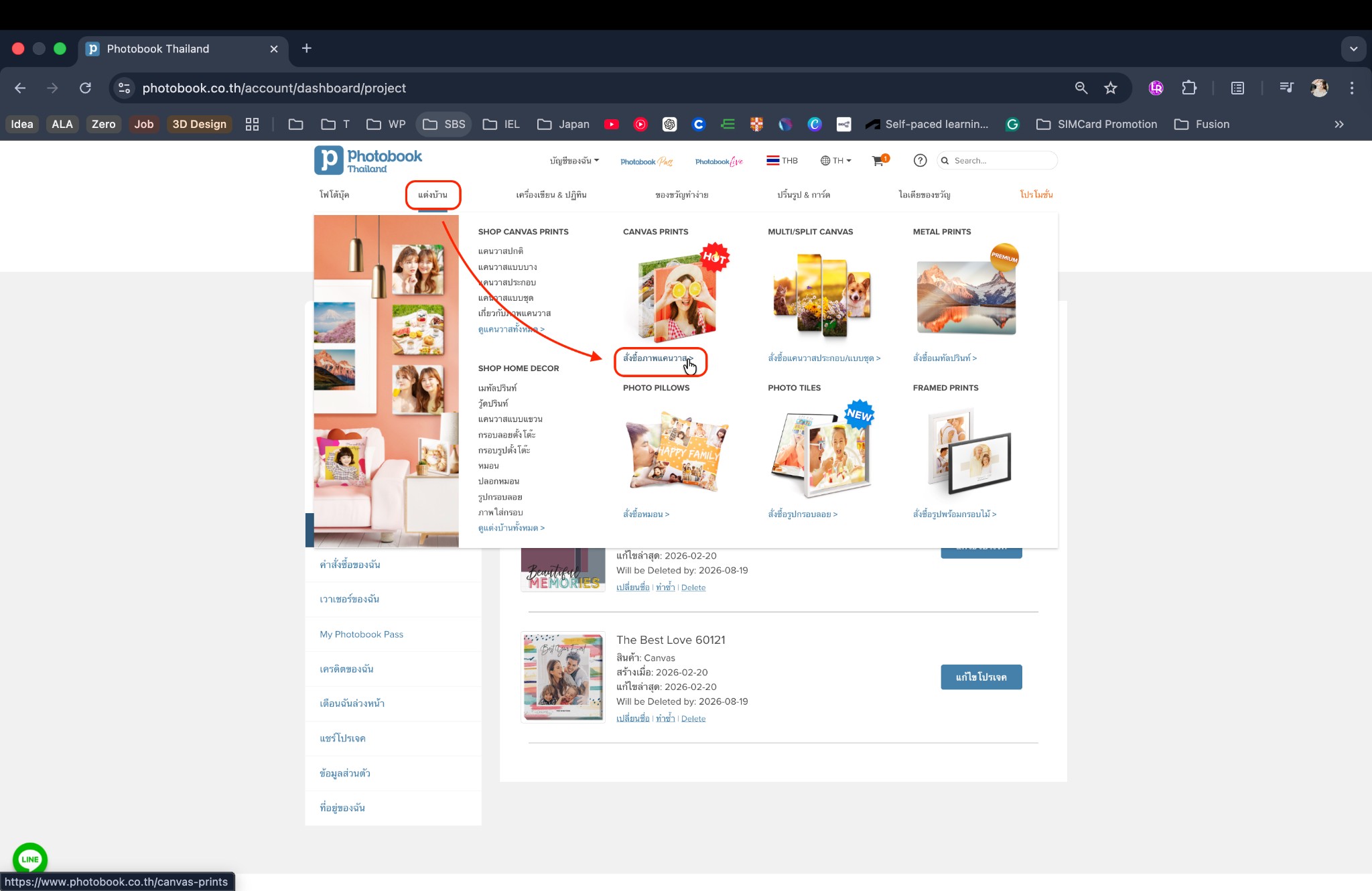Screen dimensions: 1372x891
Task: Reload the page with the refresh icon
Action: pyautogui.click(x=85, y=88)
